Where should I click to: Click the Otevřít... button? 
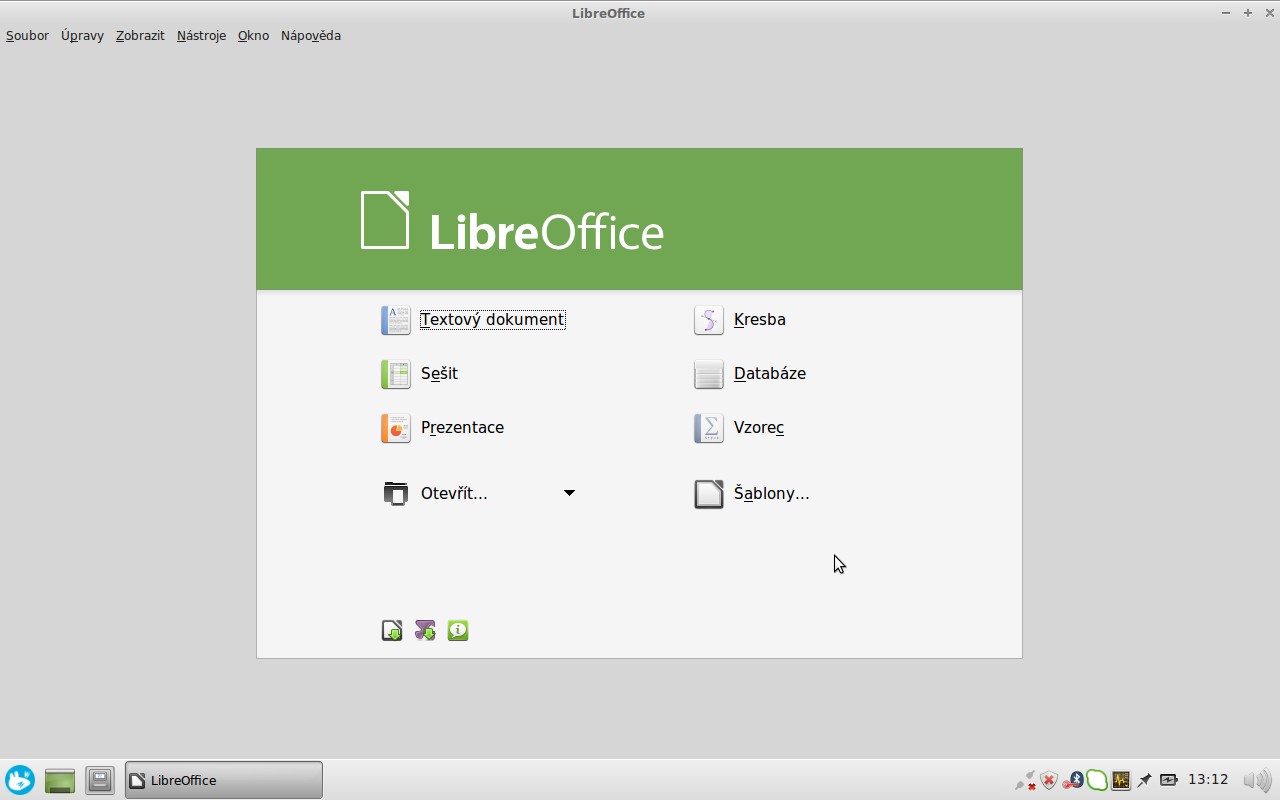436,493
